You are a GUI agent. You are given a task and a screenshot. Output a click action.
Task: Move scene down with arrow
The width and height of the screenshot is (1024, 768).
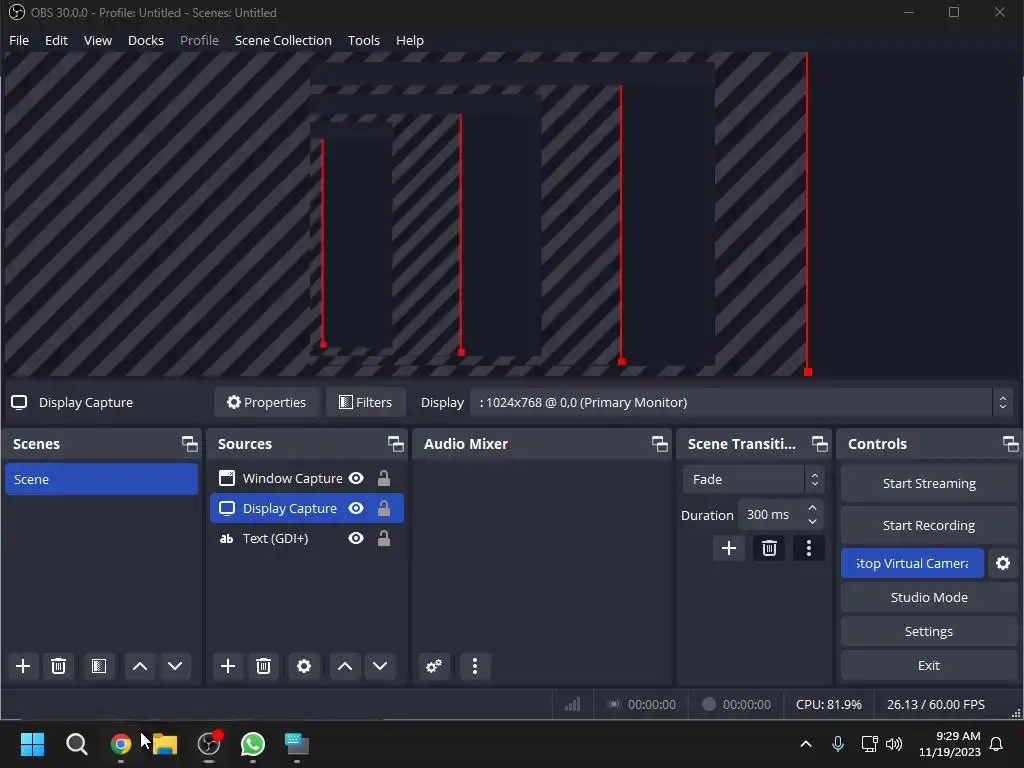point(175,666)
